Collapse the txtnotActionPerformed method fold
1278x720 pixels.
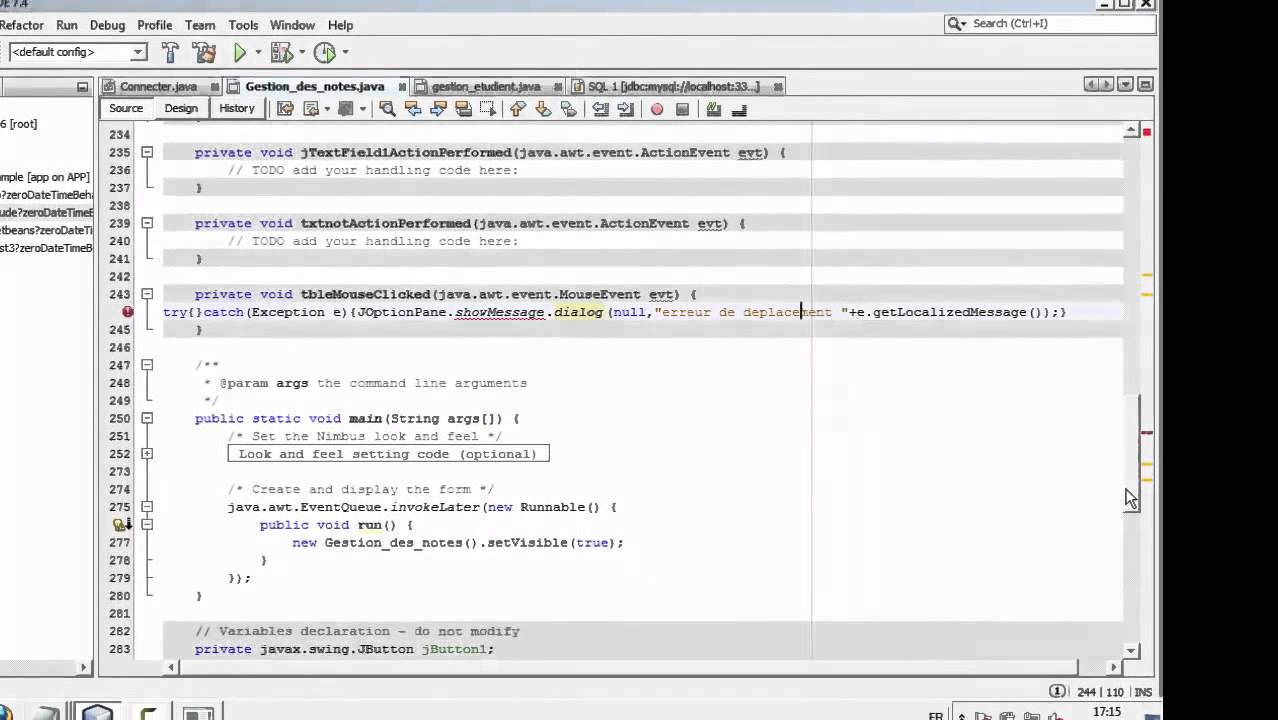[x=147, y=224]
